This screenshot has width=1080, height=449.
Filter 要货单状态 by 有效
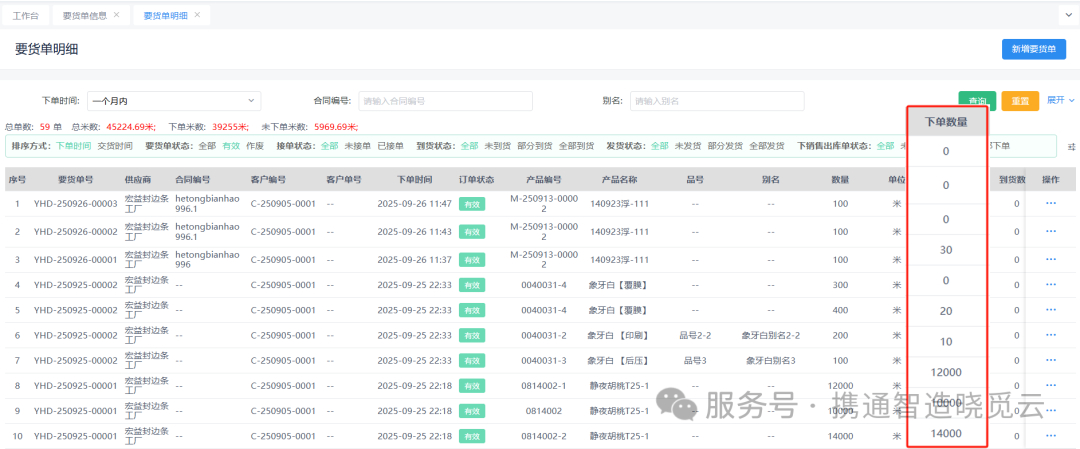pyautogui.click(x=233, y=146)
